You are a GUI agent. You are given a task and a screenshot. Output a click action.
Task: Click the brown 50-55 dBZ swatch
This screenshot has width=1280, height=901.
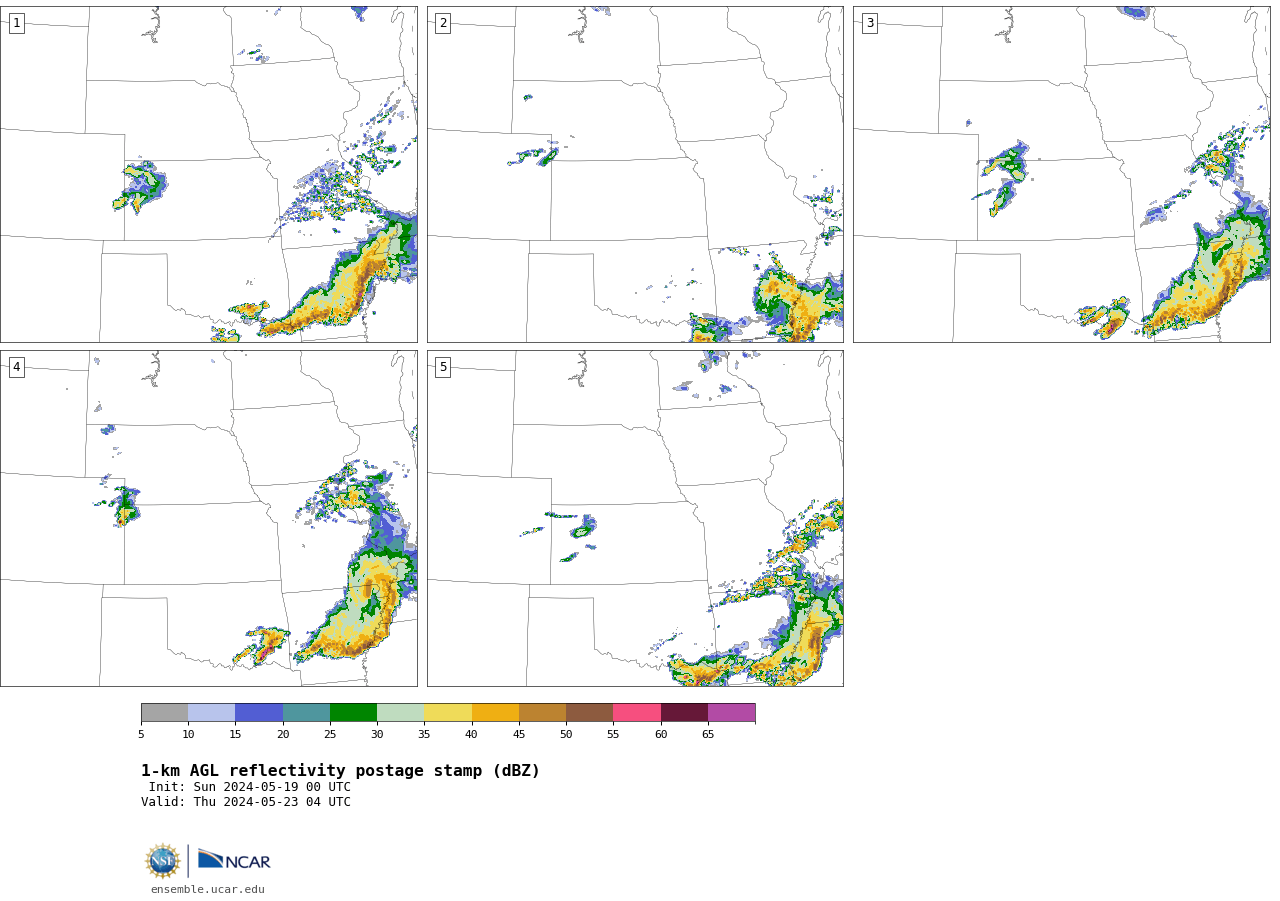pos(589,712)
